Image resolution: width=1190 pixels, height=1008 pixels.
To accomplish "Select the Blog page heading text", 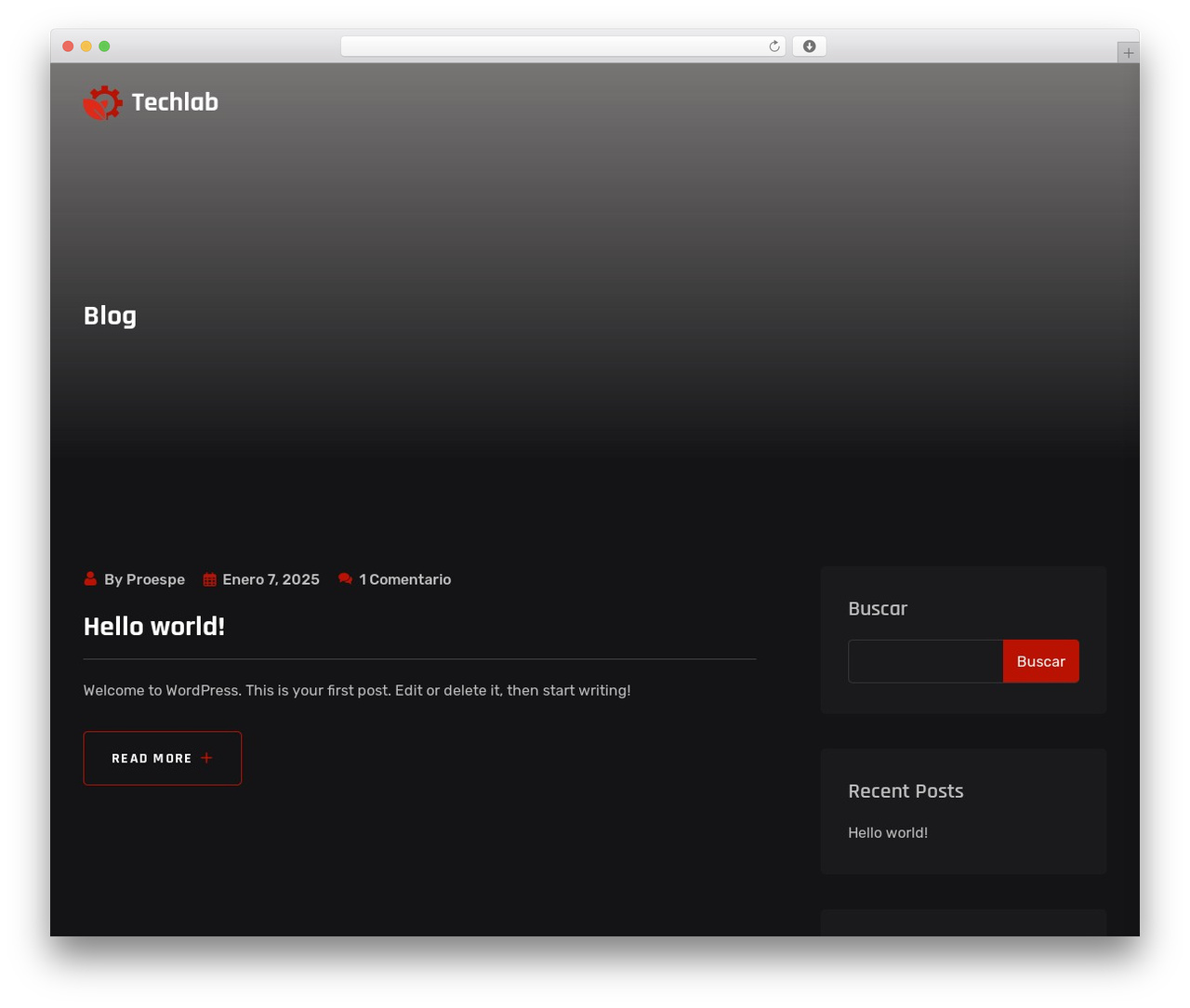I will [110, 315].
